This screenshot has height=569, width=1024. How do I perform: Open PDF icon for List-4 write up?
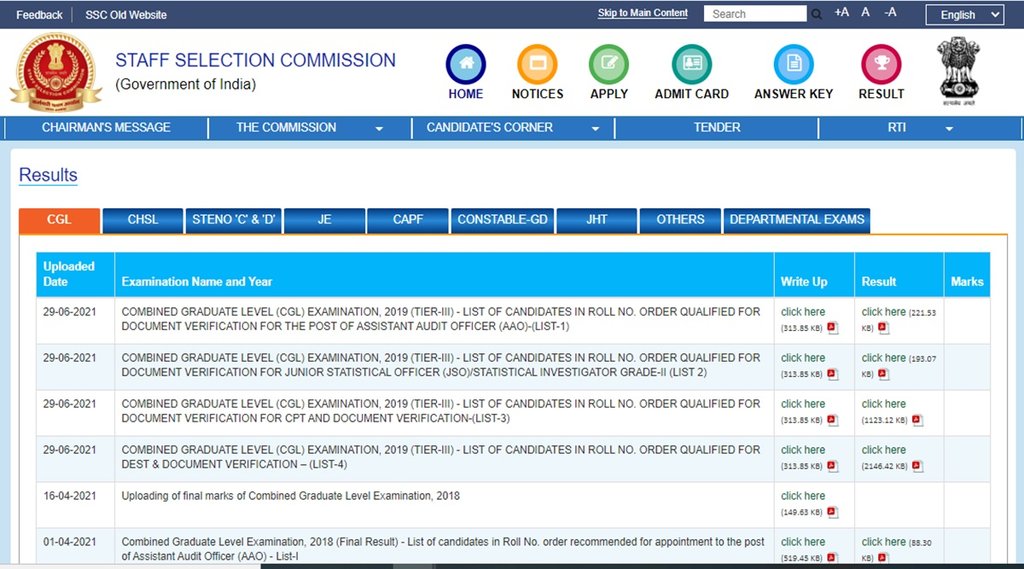click(832, 466)
